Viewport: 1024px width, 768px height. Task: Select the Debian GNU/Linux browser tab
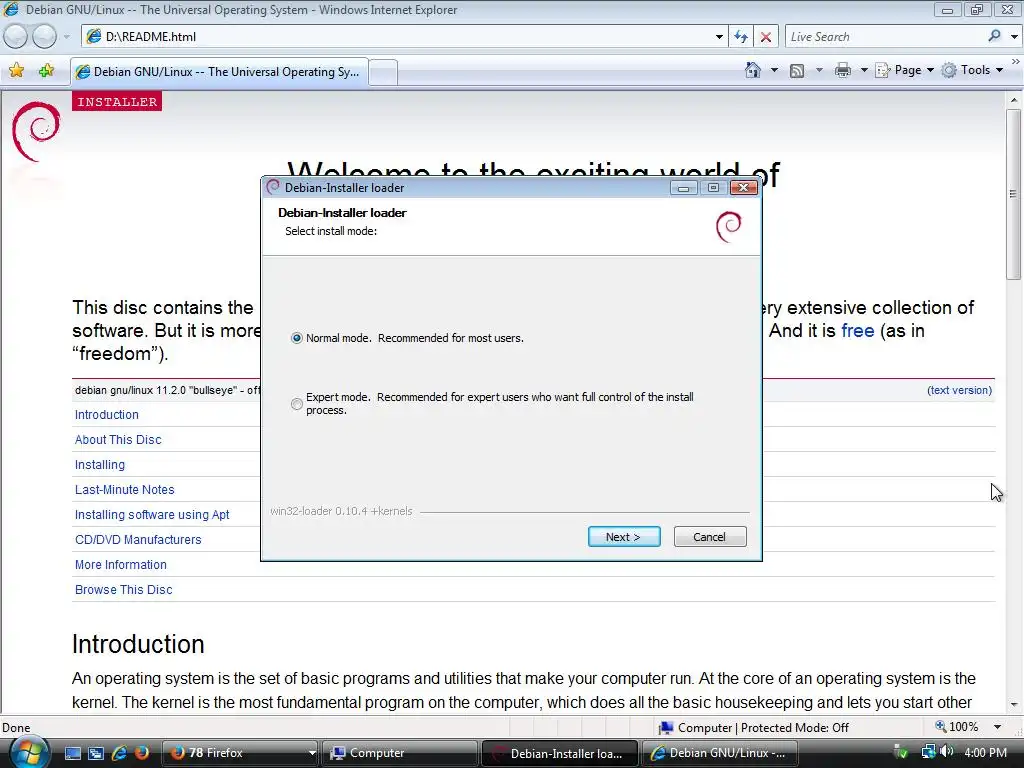[219, 72]
